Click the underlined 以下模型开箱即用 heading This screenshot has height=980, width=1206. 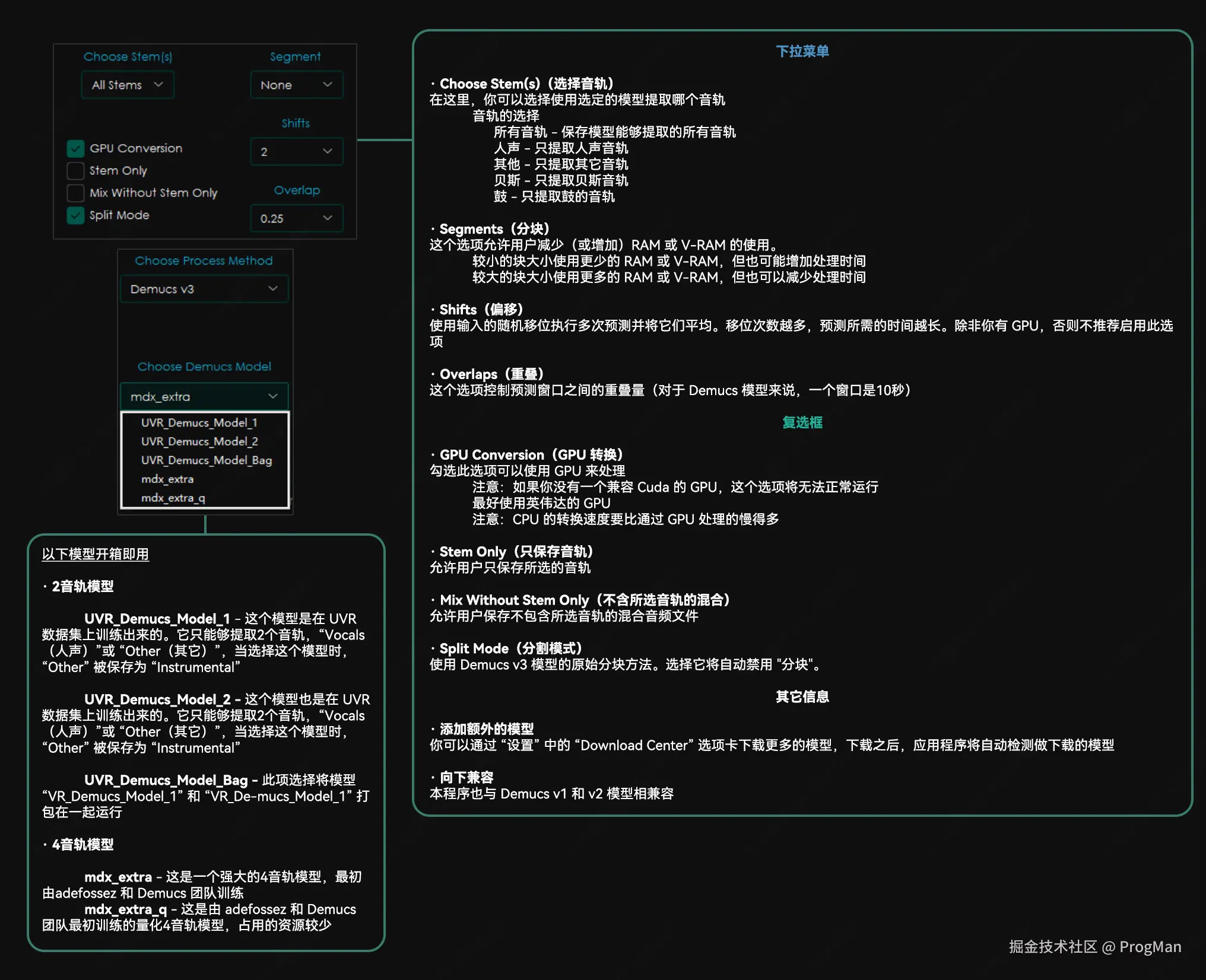point(95,554)
